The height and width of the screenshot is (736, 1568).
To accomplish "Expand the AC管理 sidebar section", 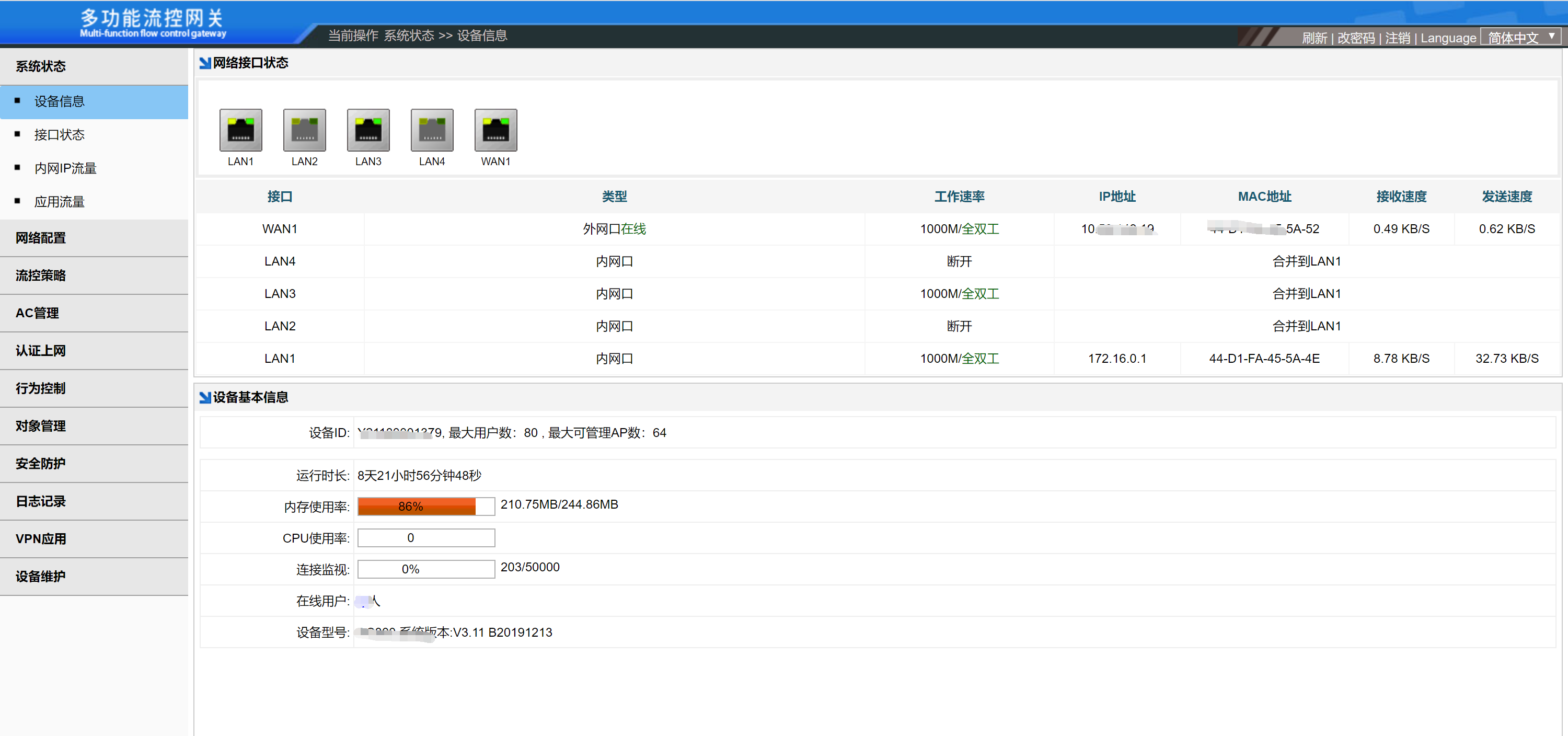I will pos(37,313).
